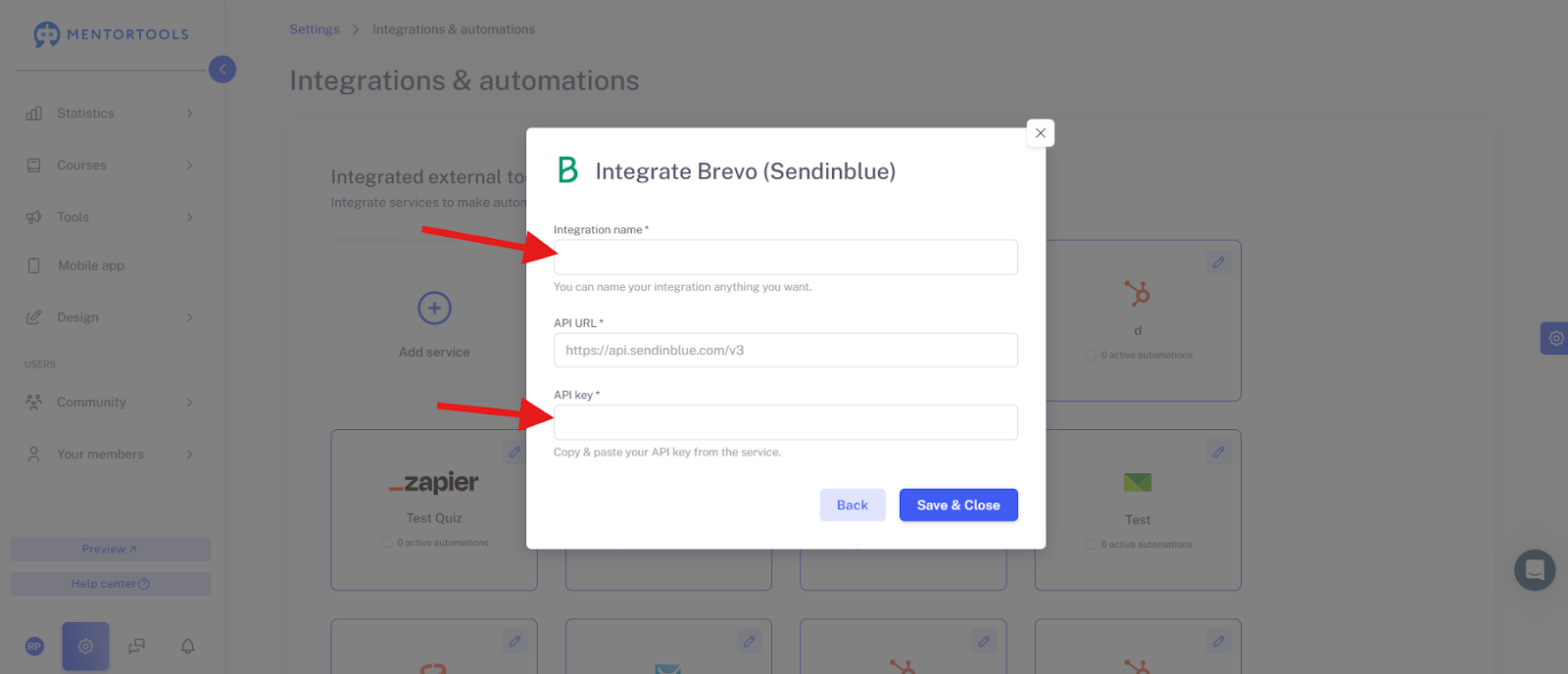The height and width of the screenshot is (674, 1568).
Task: Expand the Your members chevron
Action: pyautogui.click(x=189, y=455)
